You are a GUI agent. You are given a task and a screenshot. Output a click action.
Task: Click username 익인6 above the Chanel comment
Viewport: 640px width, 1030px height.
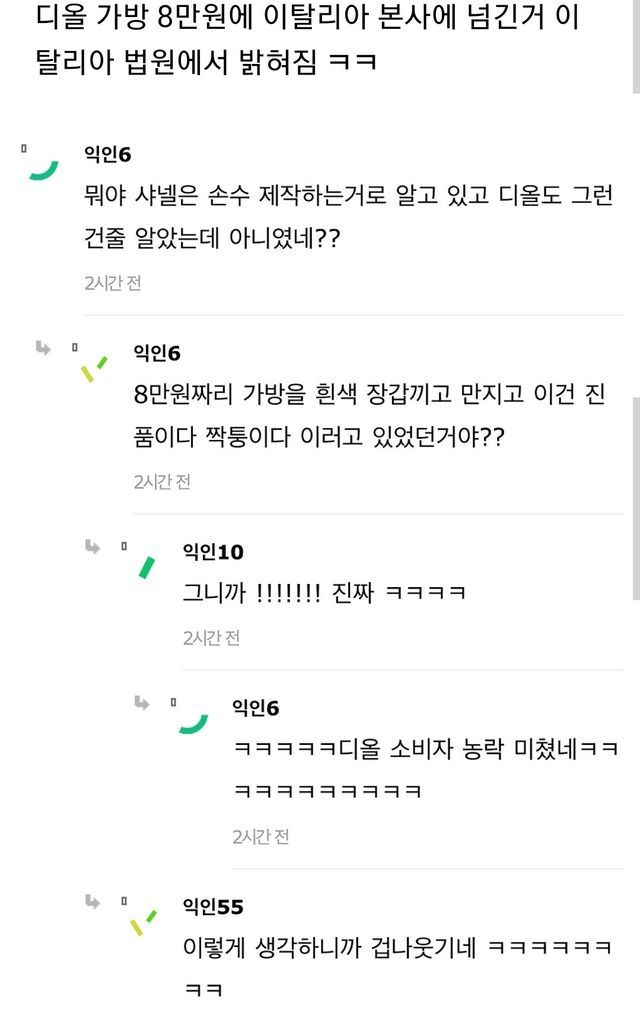point(108,154)
